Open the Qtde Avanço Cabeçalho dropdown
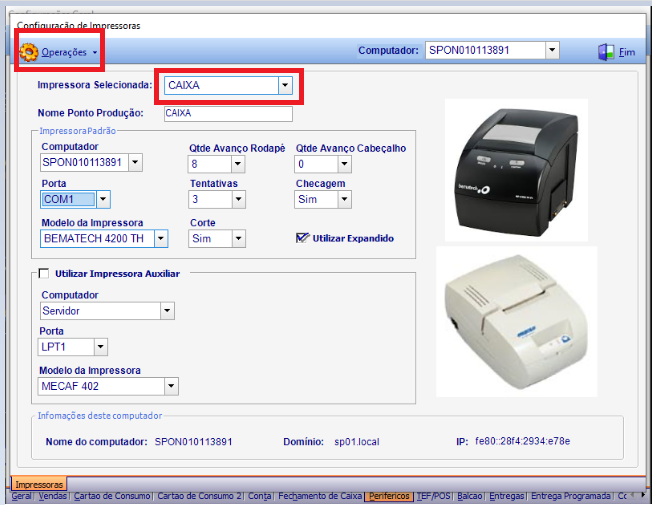 pyautogui.click(x=344, y=164)
